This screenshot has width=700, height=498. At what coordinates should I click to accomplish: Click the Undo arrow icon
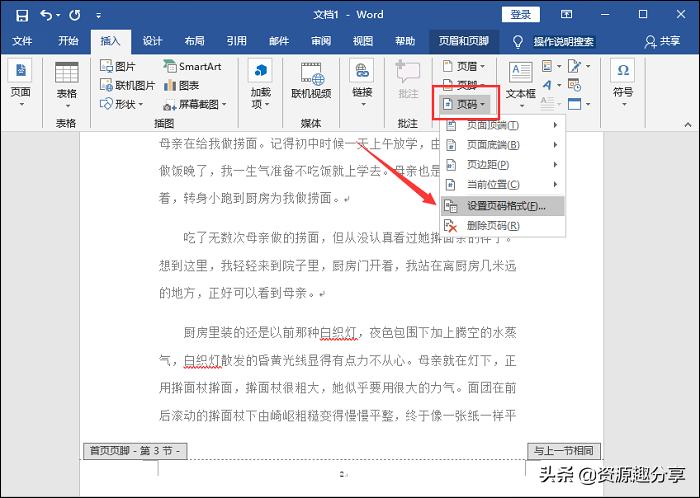pos(46,15)
